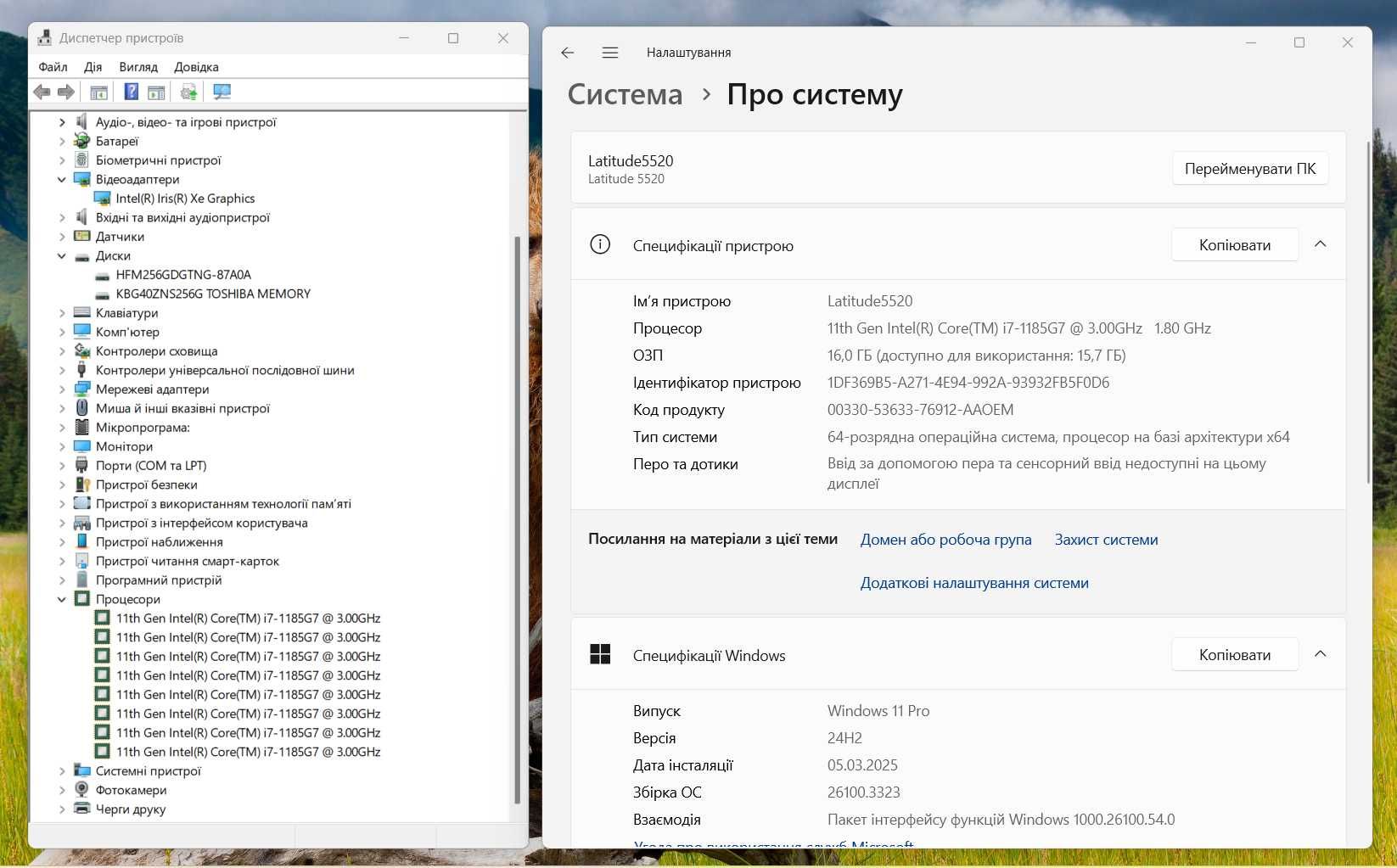Click the OS build value 26100.3323
This screenshot has width=1397, height=868.
[x=864, y=792]
